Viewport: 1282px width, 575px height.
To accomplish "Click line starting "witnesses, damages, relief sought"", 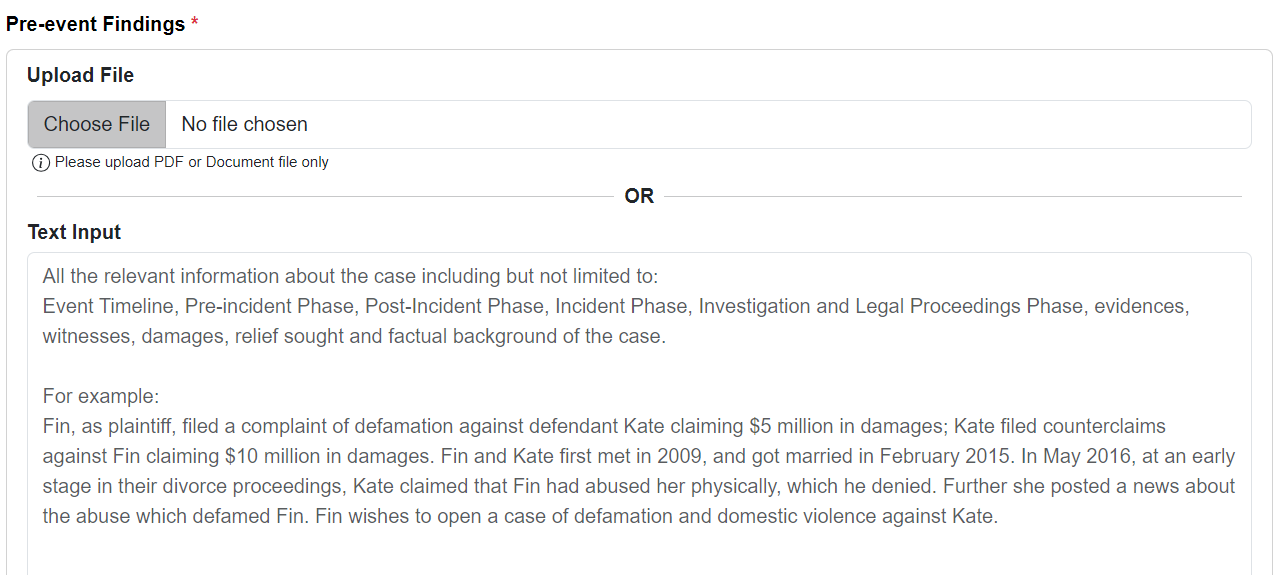I will coord(354,336).
